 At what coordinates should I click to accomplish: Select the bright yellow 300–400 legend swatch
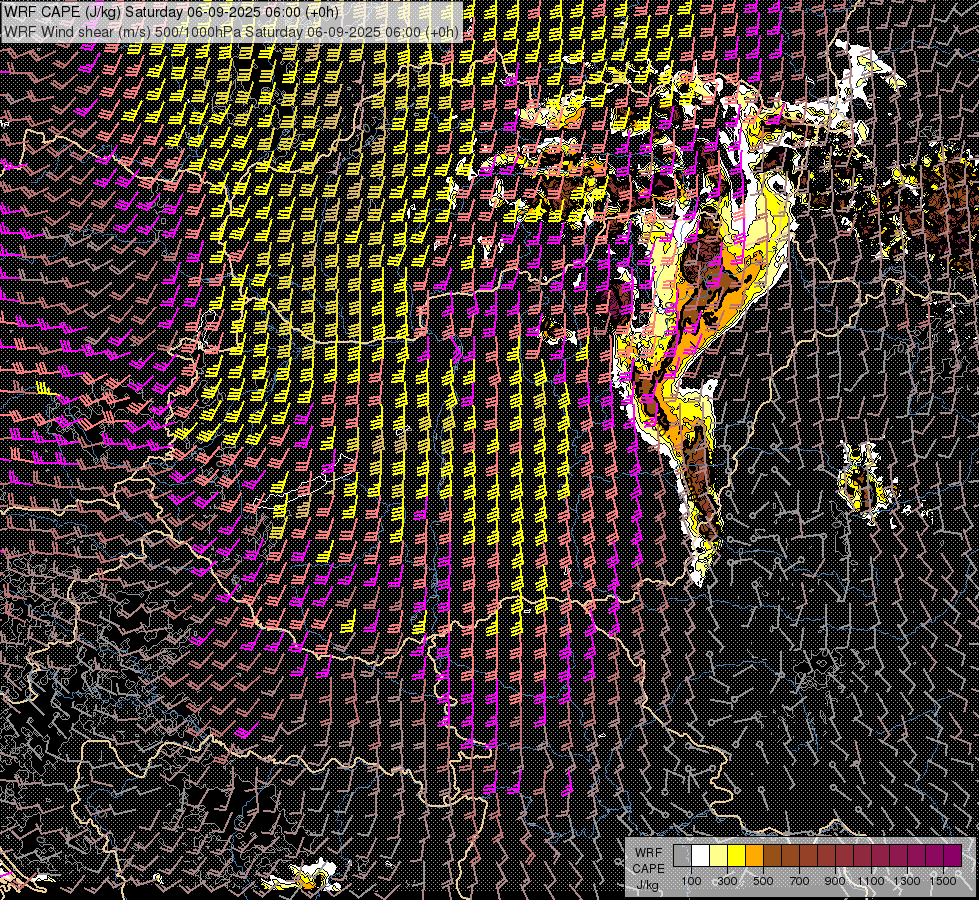(x=737, y=856)
